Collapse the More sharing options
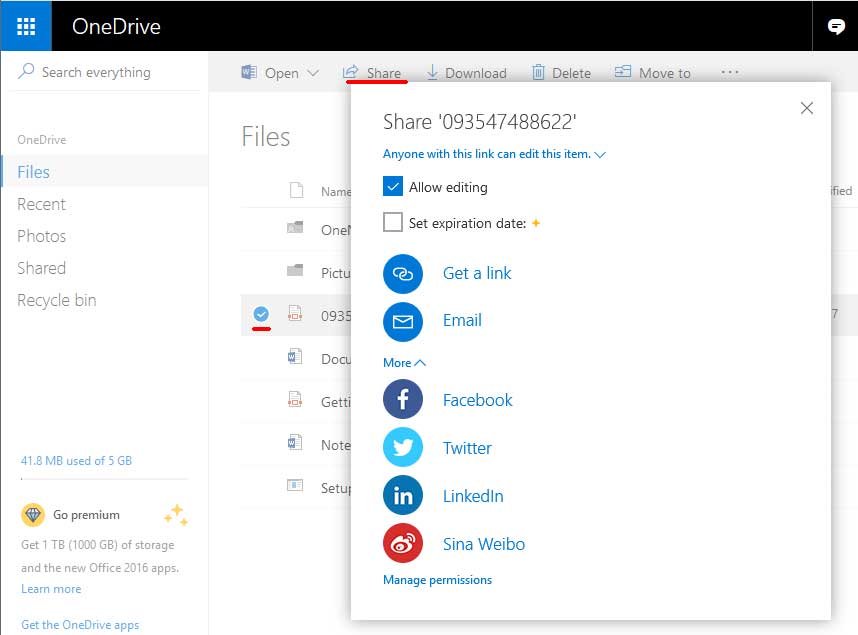Viewport: 858px width, 635px height. click(x=404, y=362)
